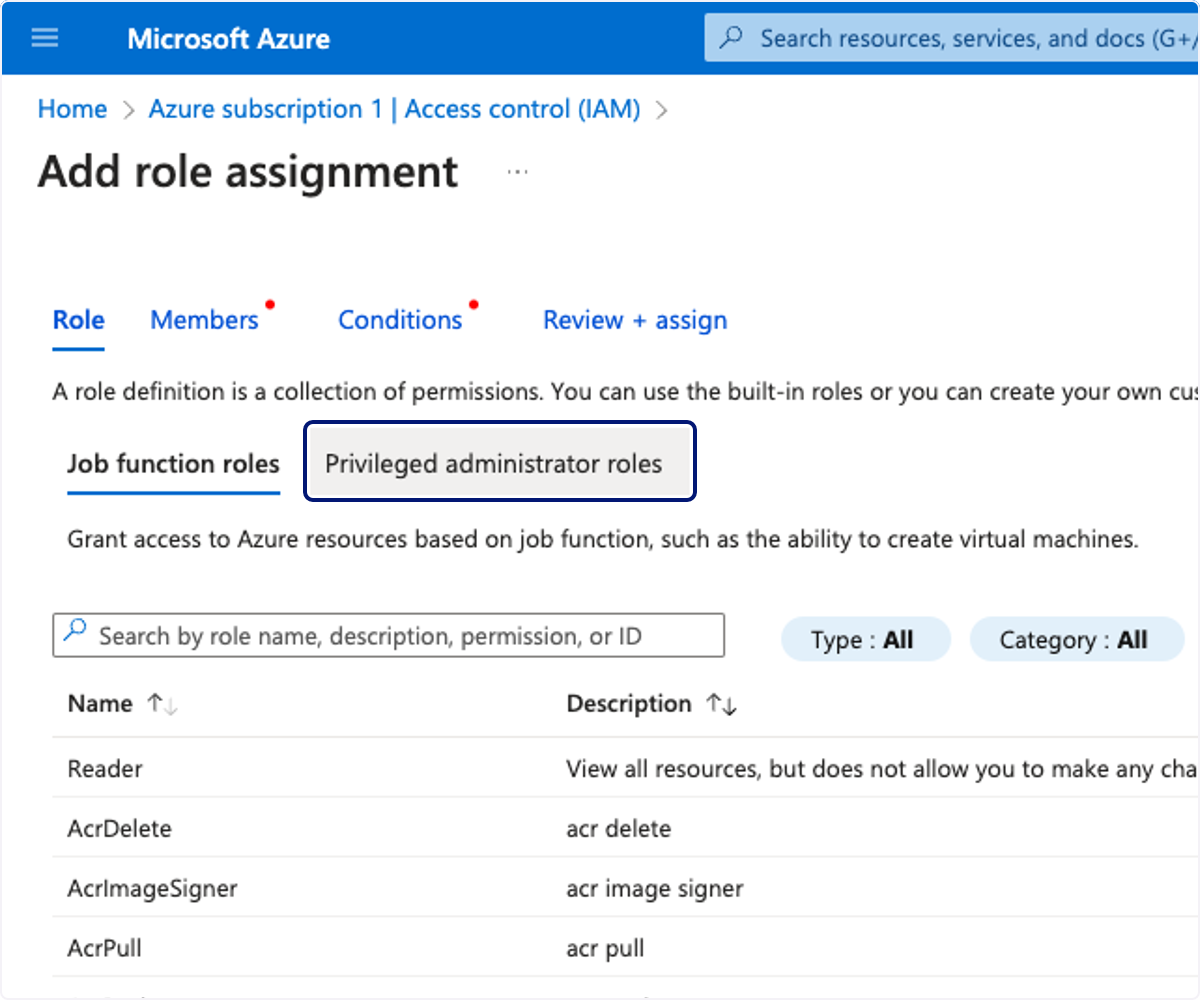Open the ellipsis more options beside title

tap(517, 172)
